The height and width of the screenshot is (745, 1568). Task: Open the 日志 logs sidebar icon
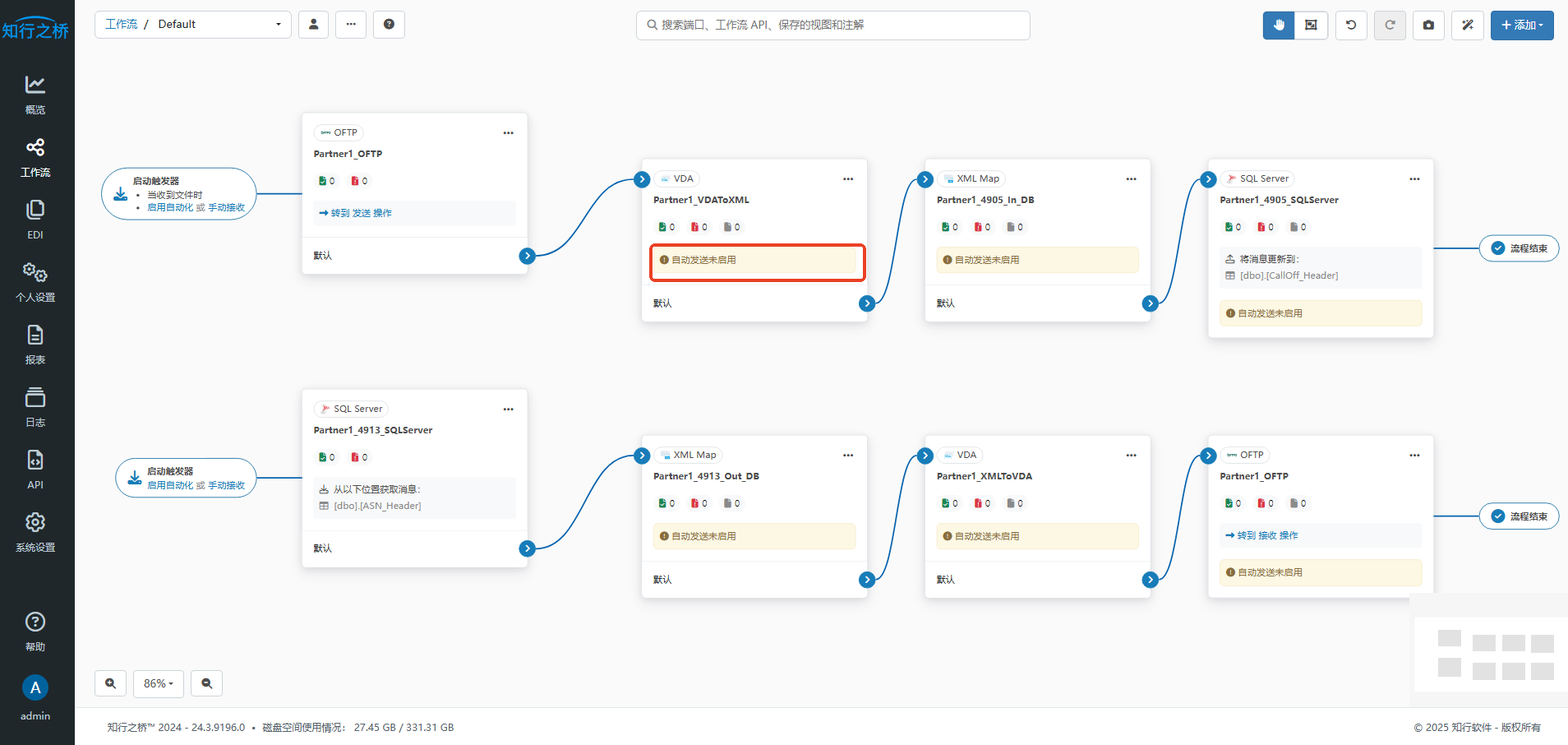(35, 407)
